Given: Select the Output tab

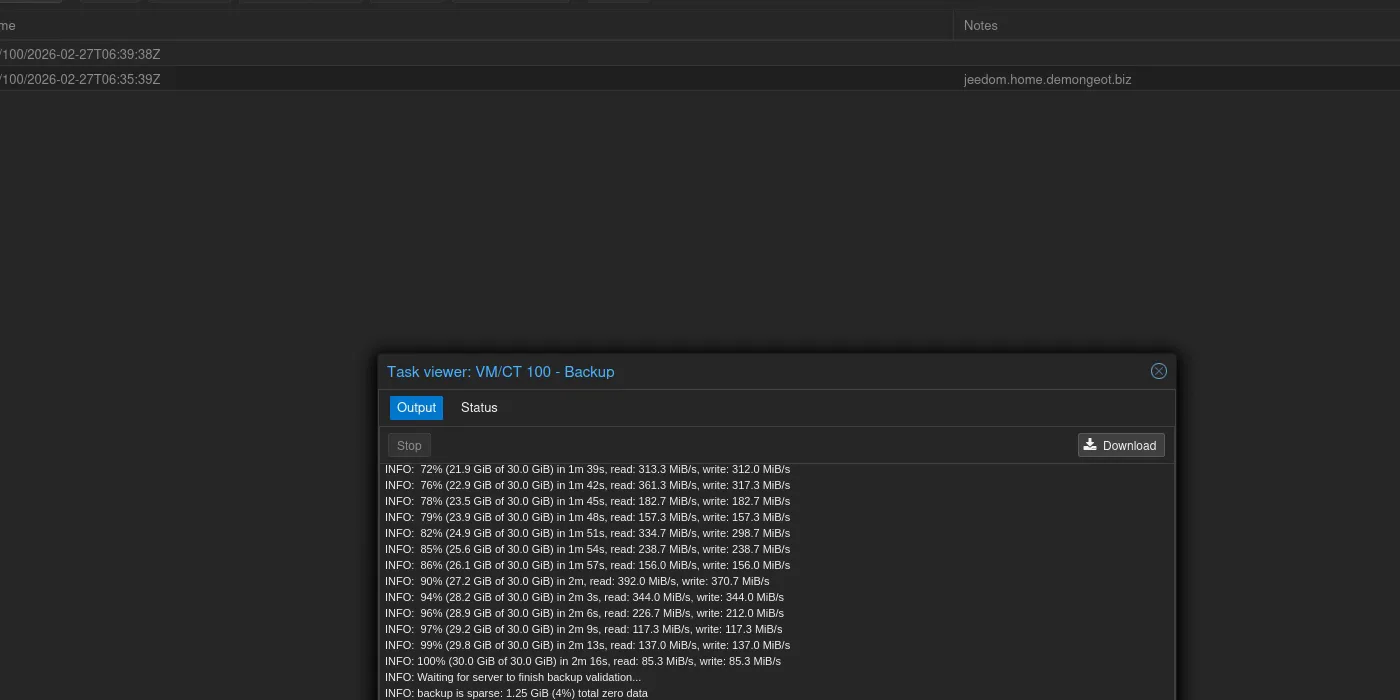Looking at the screenshot, I should coord(416,408).
